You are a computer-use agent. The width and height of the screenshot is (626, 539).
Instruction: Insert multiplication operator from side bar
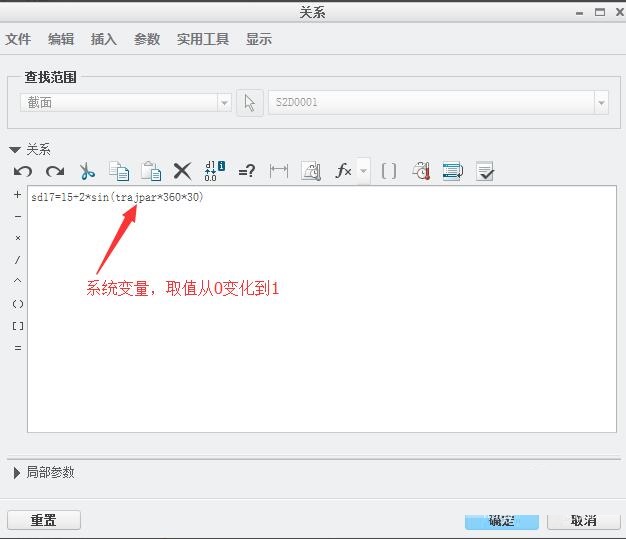point(18,238)
